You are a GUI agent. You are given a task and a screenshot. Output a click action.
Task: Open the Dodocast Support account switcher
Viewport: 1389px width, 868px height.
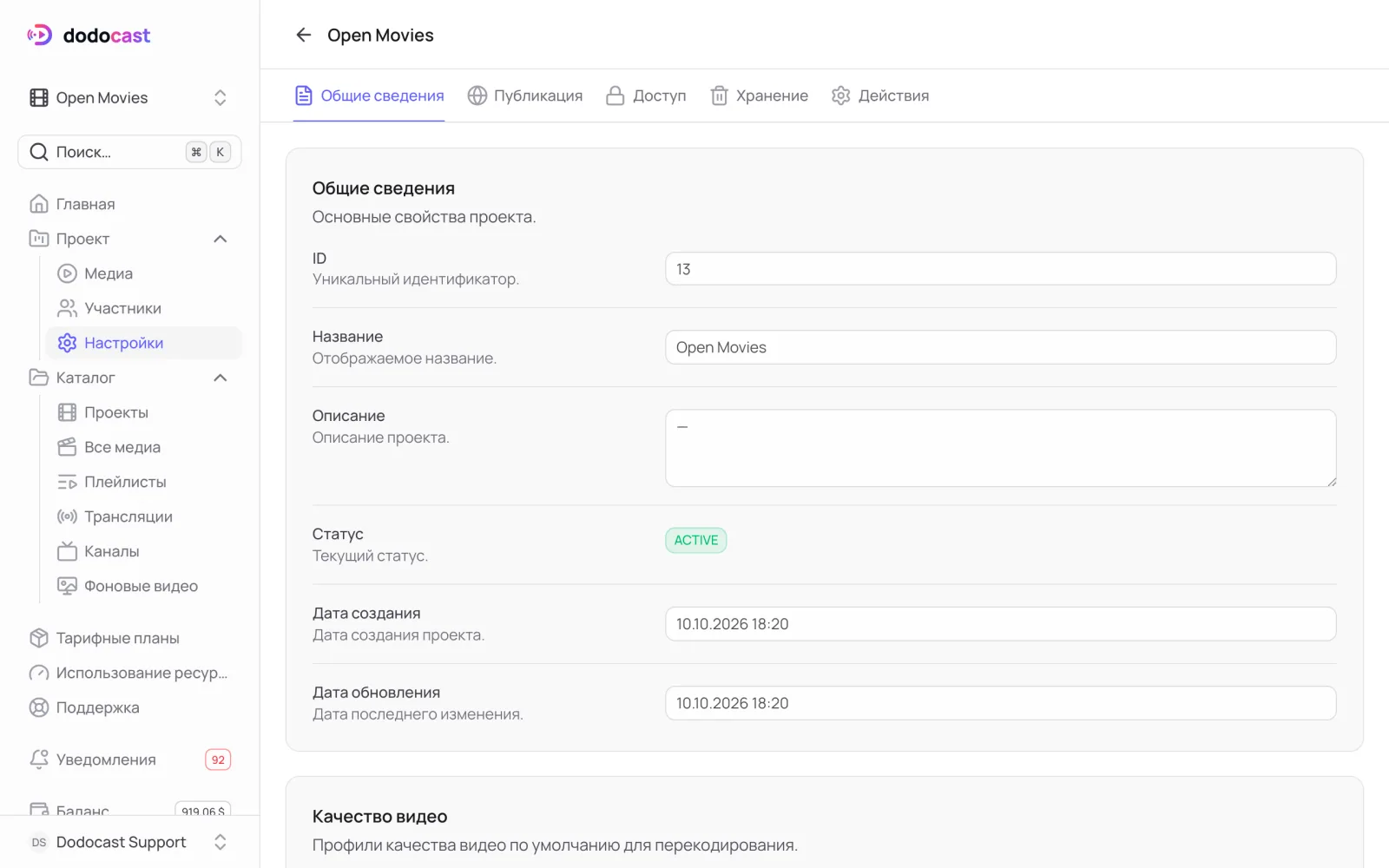[x=129, y=842]
